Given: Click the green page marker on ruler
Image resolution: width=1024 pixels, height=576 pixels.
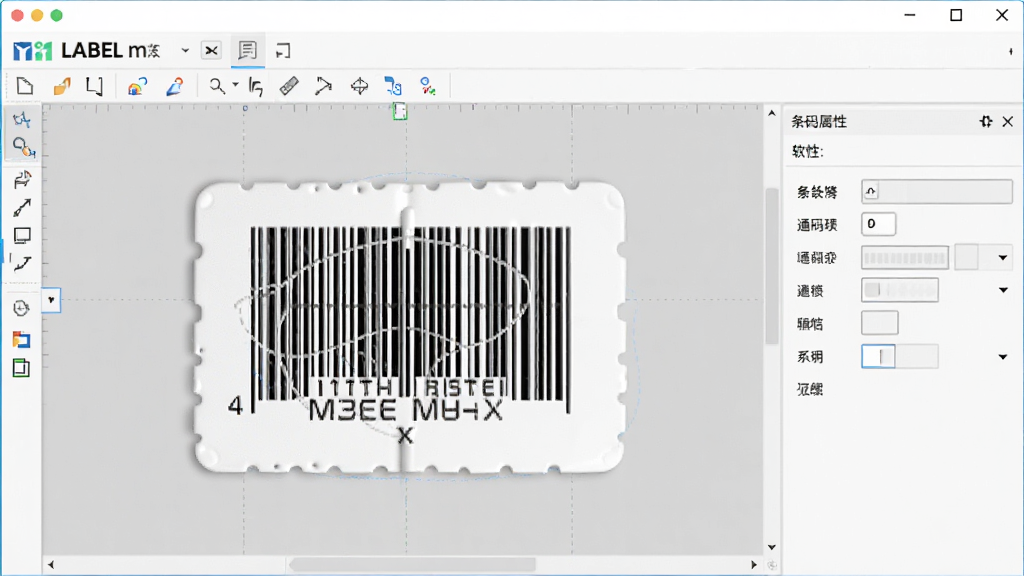Looking at the screenshot, I should [400, 112].
